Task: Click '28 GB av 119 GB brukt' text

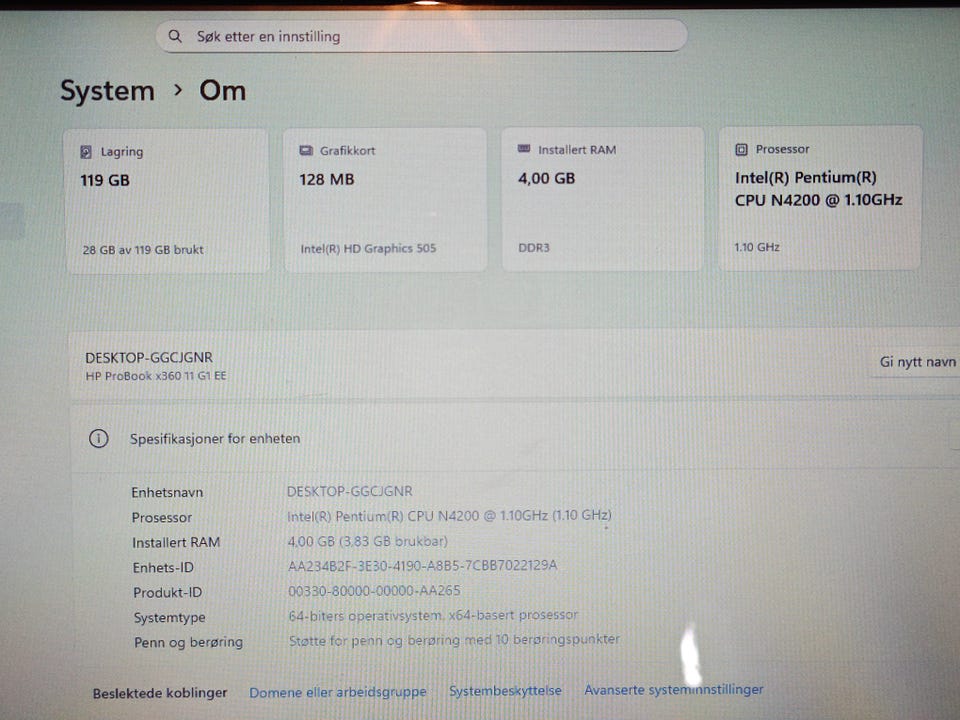Action: tap(143, 250)
